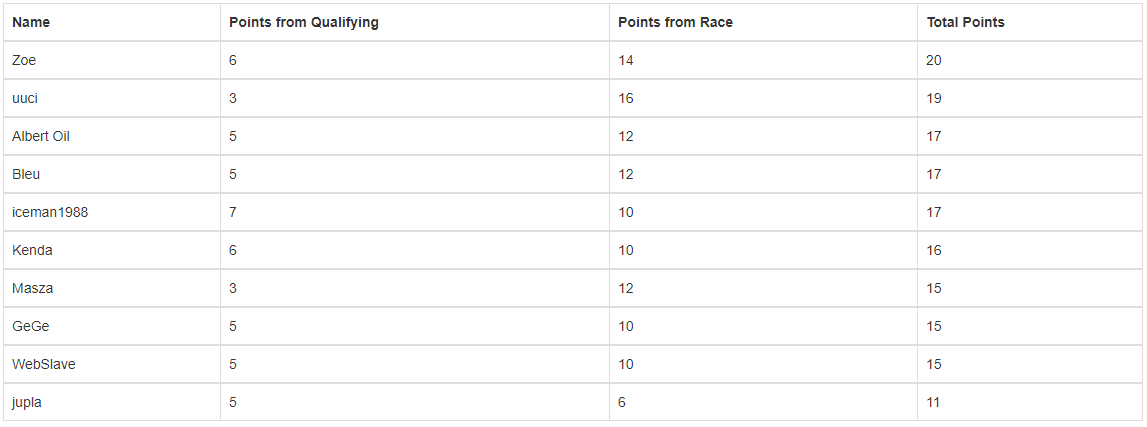Click the Bleu name cell

coord(26,174)
